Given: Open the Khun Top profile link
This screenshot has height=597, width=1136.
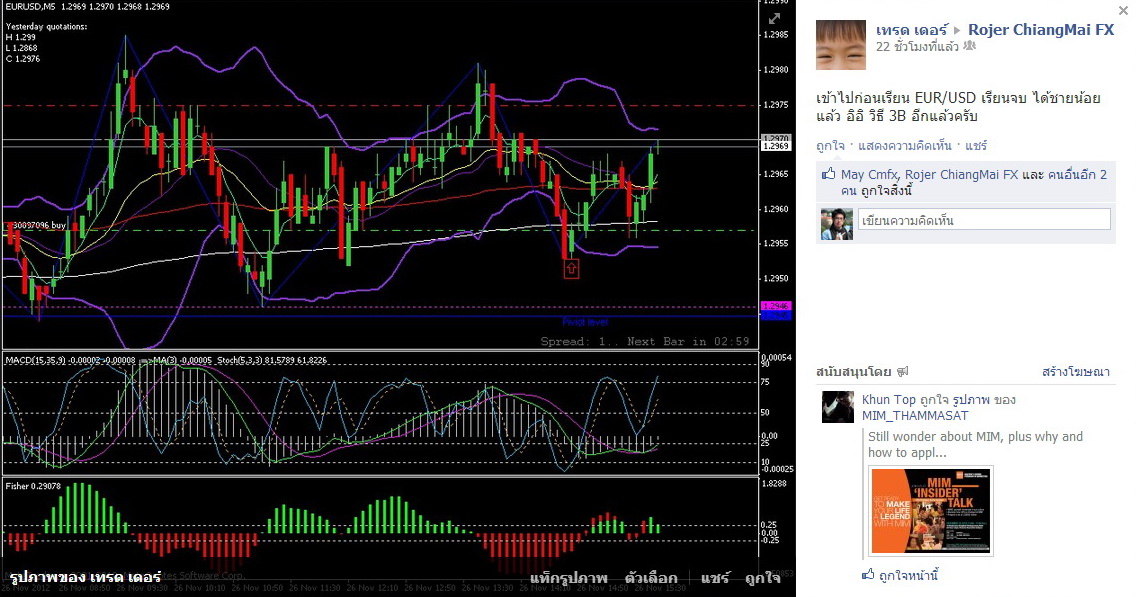Looking at the screenshot, I should pyautogui.click(x=889, y=400).
